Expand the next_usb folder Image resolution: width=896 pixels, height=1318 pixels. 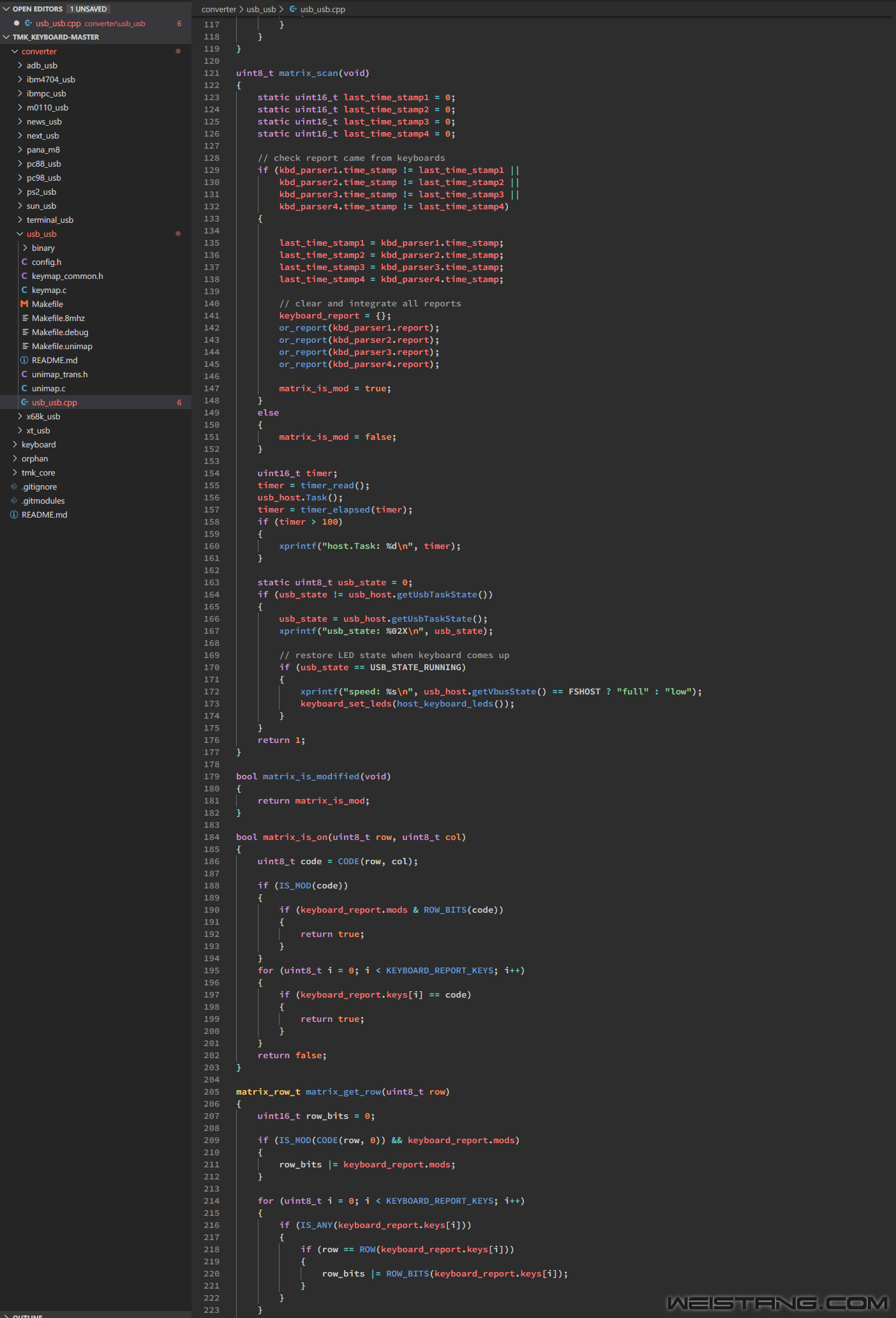tap(20, 135)
